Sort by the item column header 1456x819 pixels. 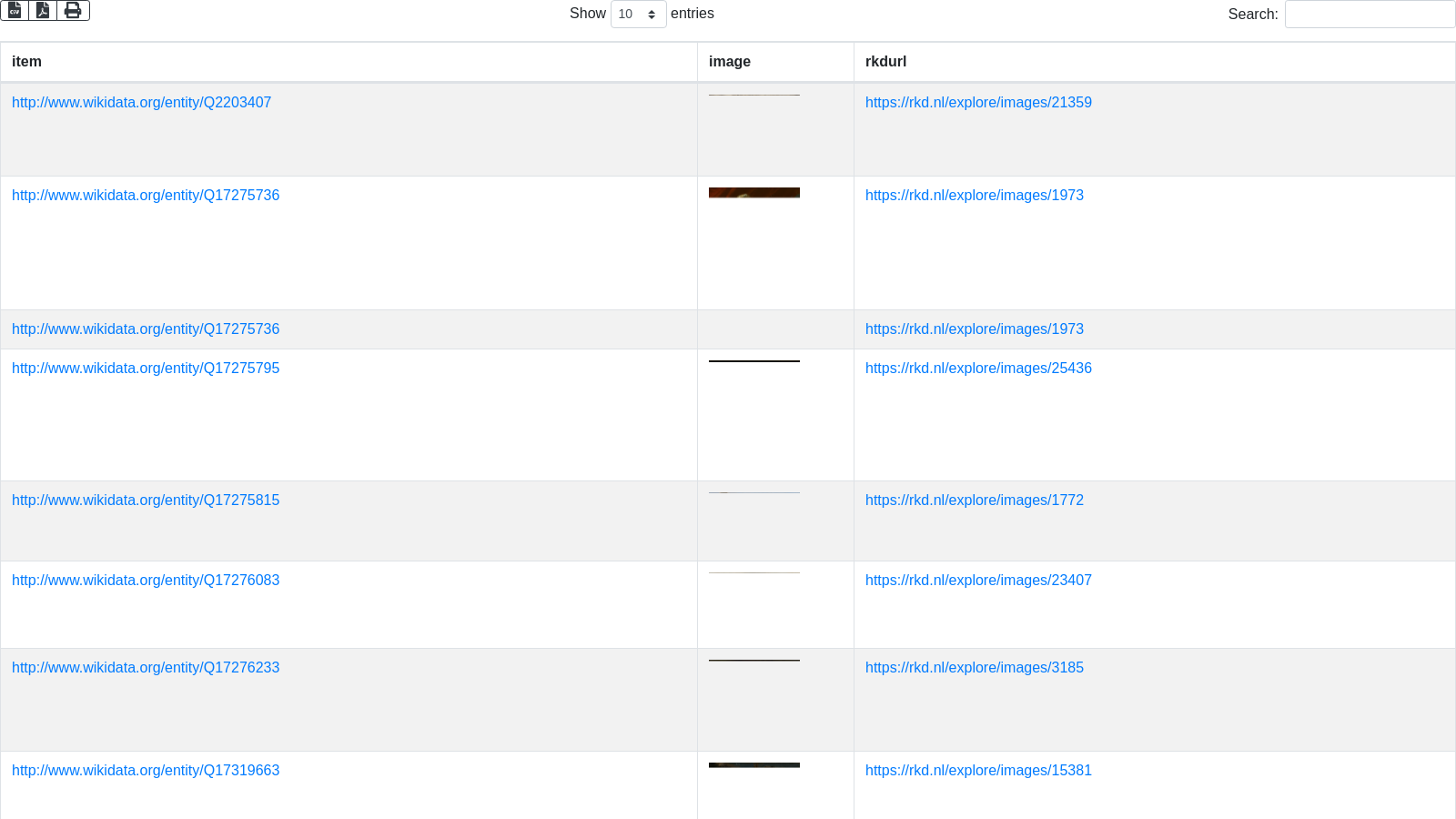click(x=26, y=62)
